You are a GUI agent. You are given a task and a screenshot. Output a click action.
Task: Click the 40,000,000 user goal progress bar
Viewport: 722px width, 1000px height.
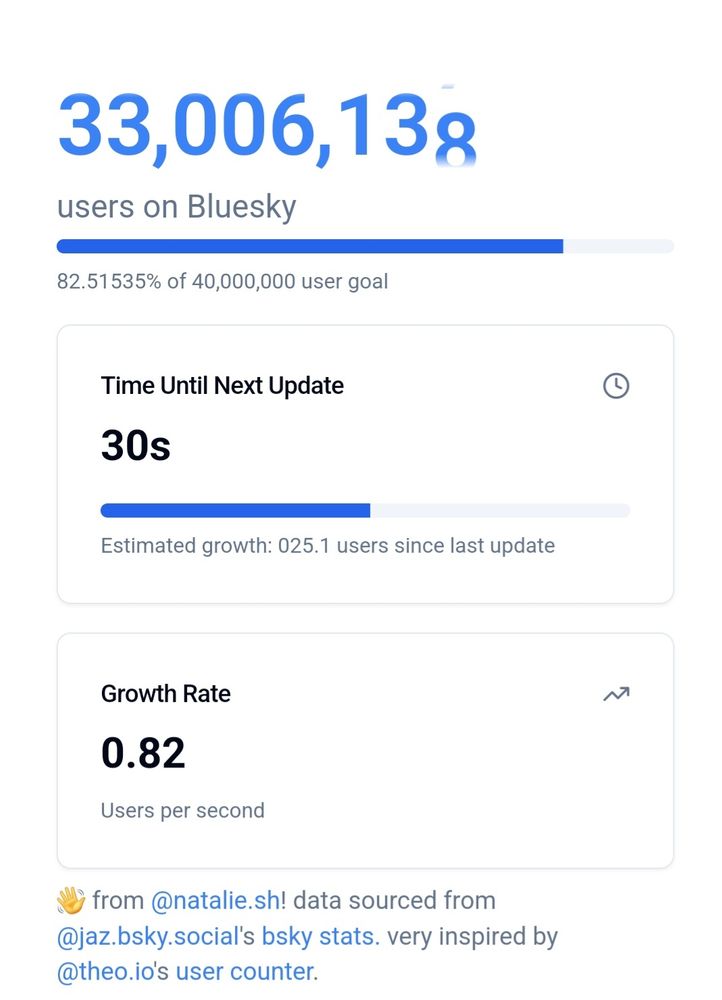pos(365,246)
